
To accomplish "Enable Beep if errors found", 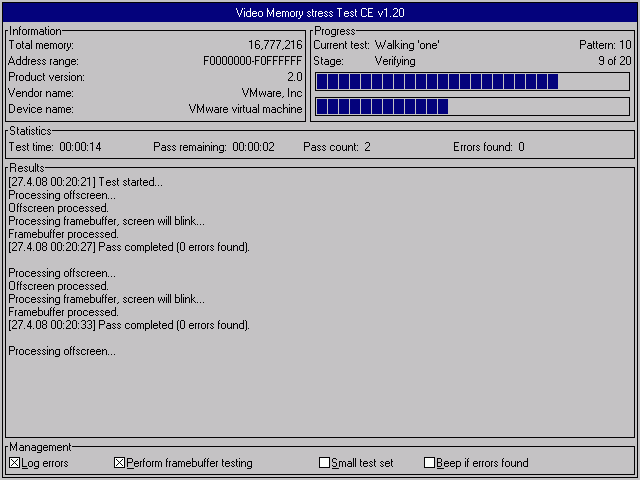I will (430, 463).
